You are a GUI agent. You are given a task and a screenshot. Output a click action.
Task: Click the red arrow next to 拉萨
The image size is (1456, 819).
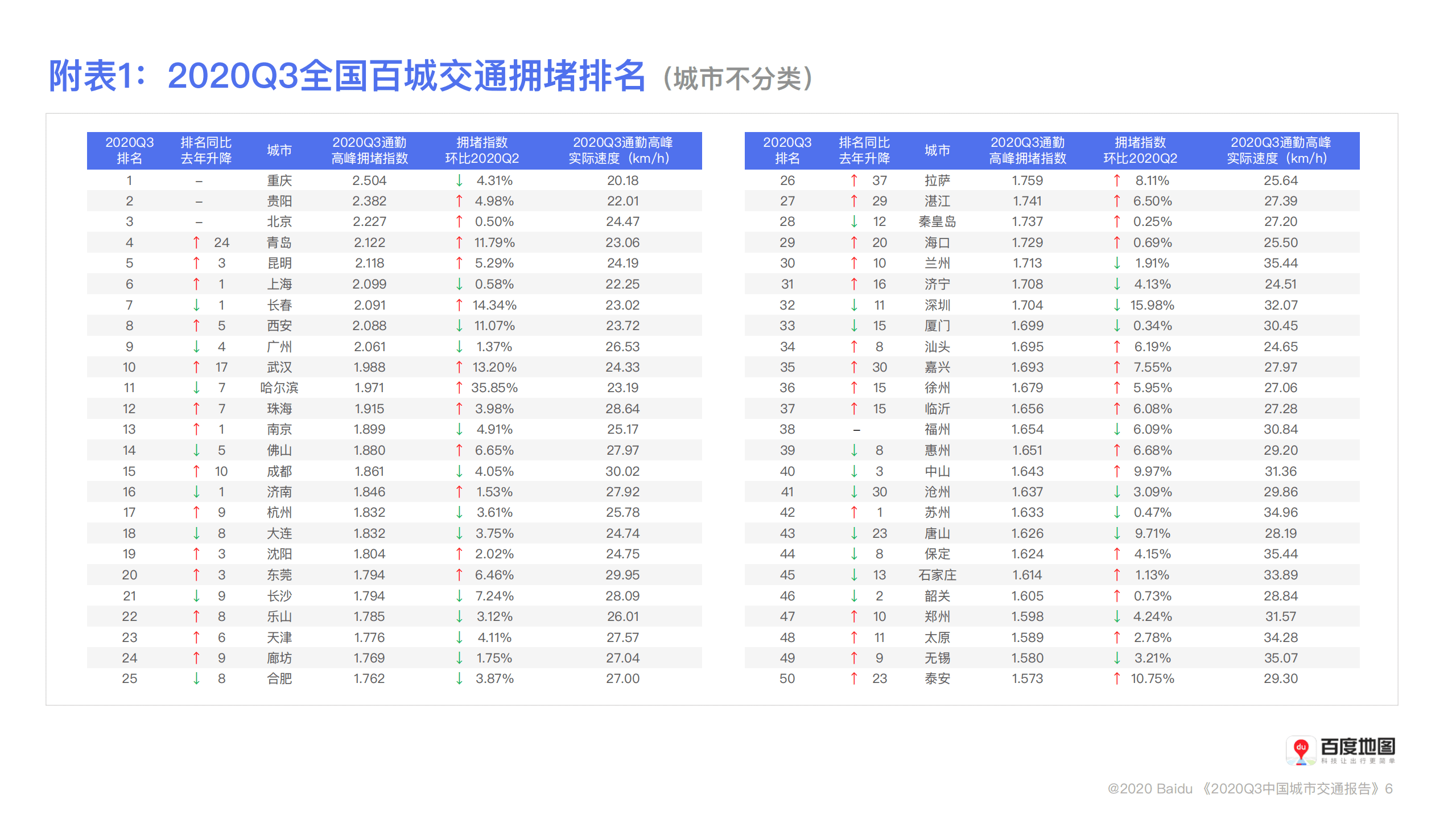[x=853, y=180]
